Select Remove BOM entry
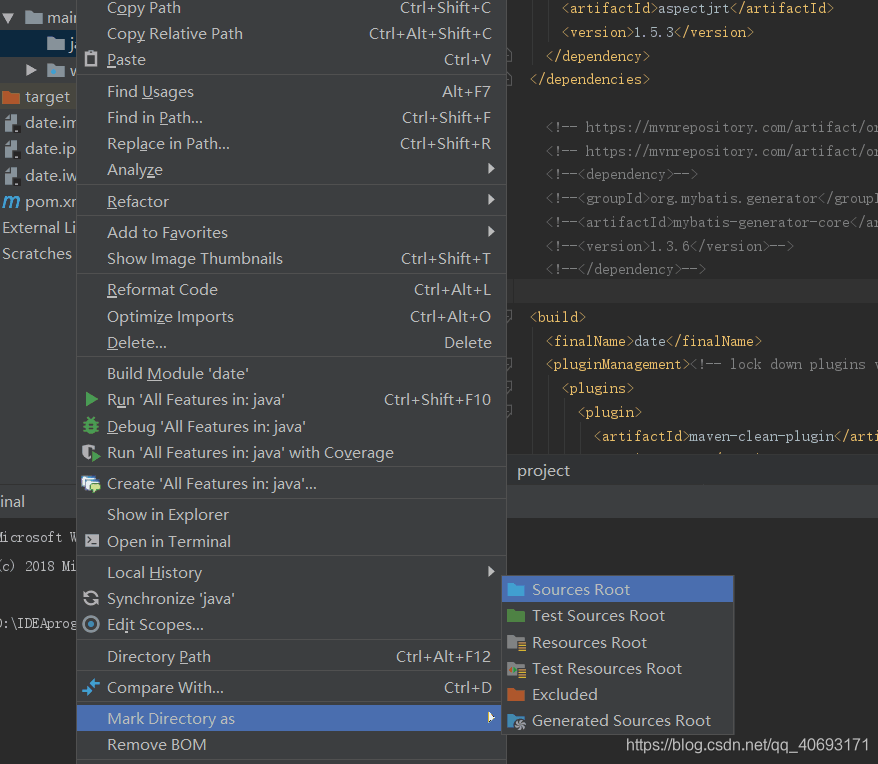Screen dimensions: 878x764 pos(291,745)
